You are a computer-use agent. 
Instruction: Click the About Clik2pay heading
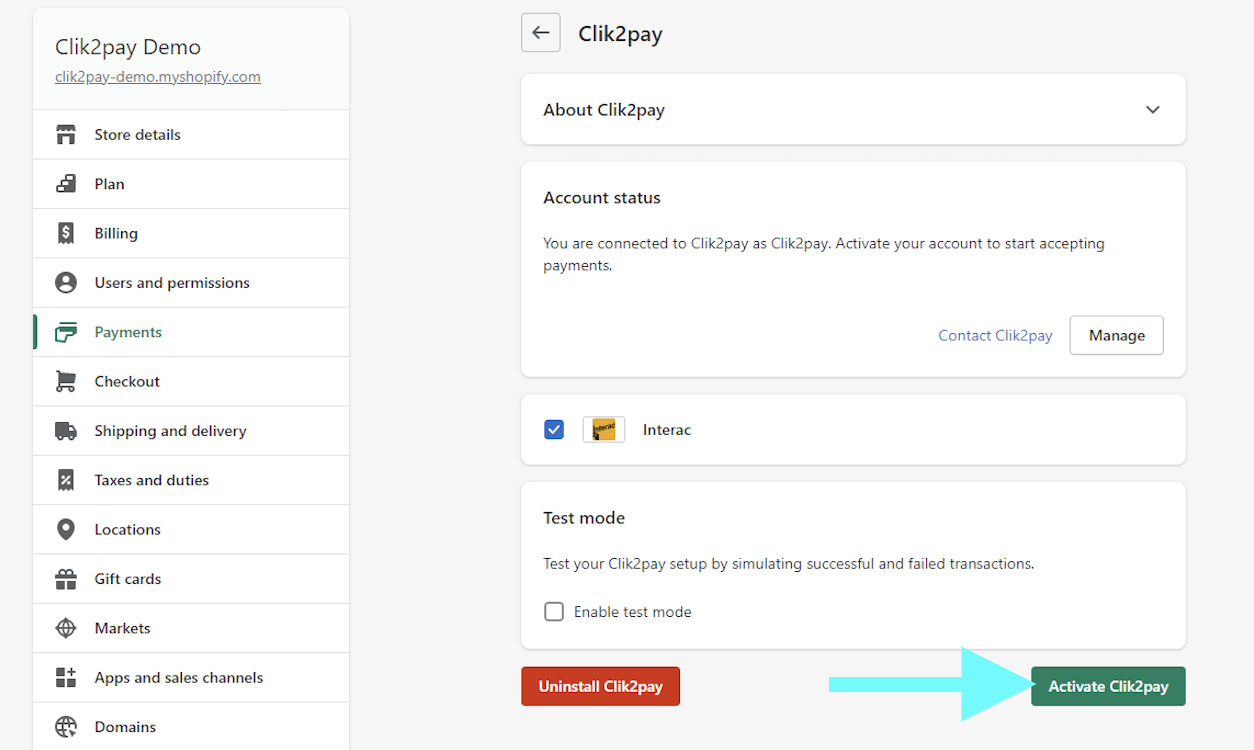click(x=604, y=110)
